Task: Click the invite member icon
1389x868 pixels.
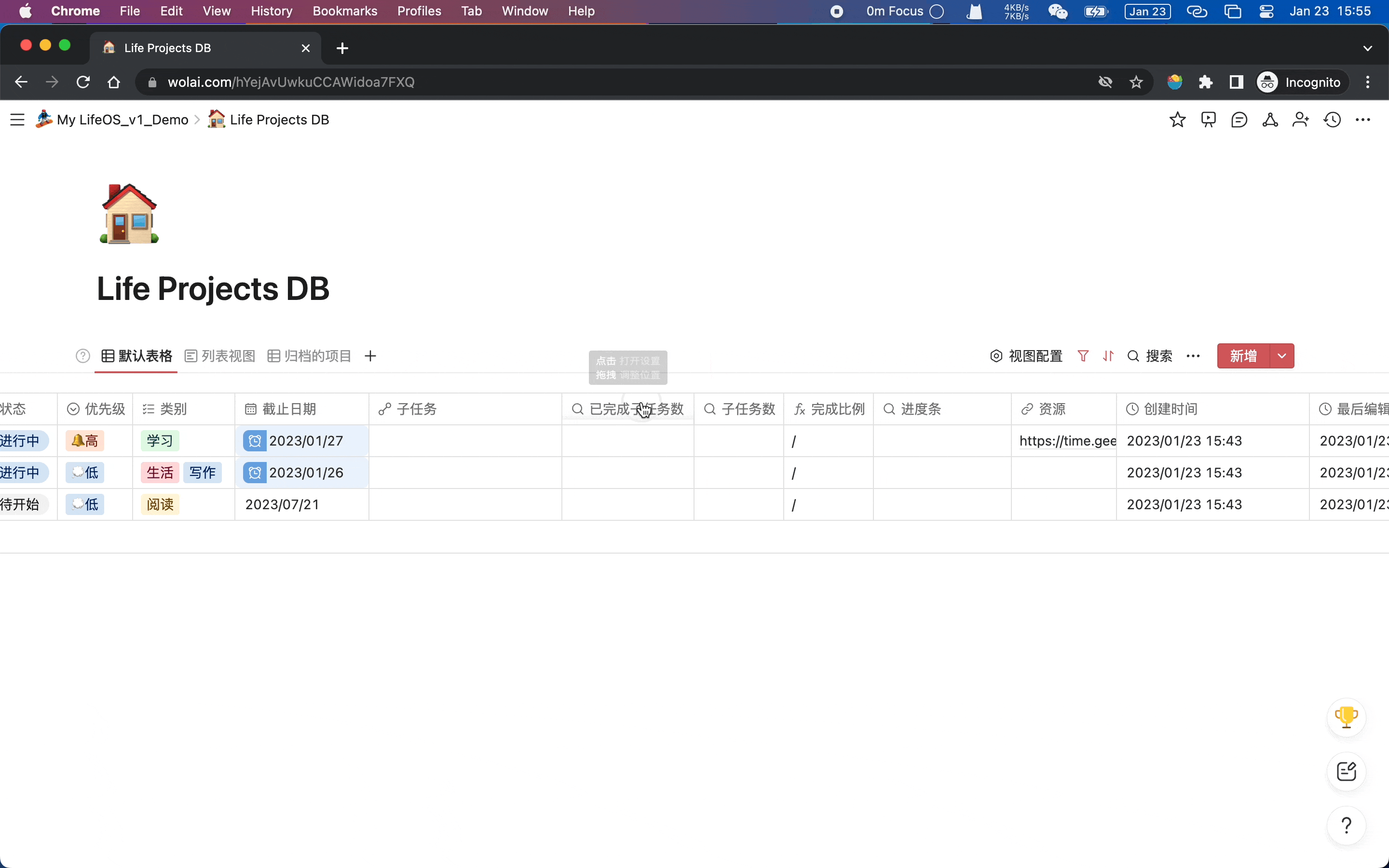Action: coord(1300,120)
